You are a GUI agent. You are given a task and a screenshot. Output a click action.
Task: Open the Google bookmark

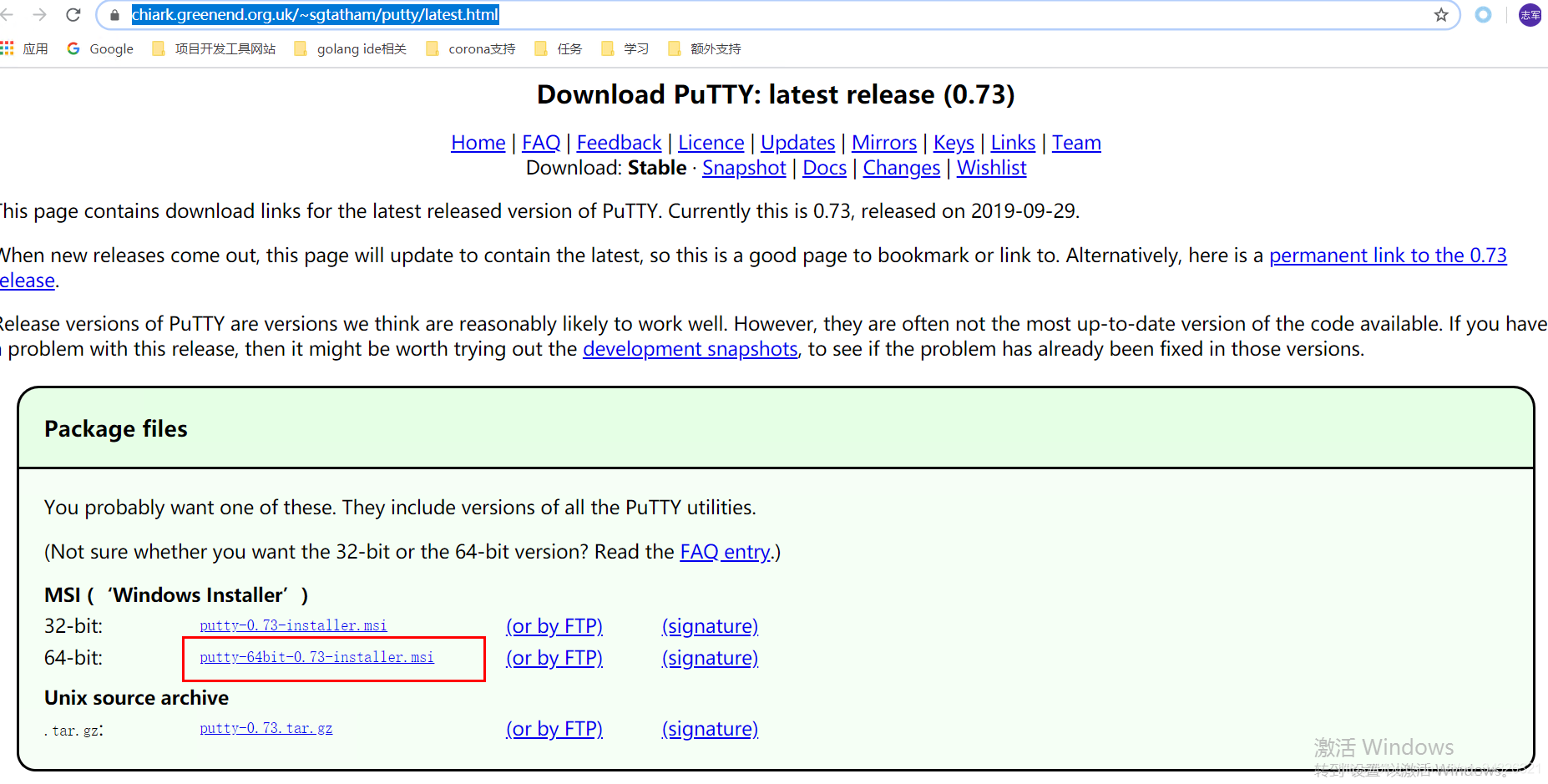click(x=100, y=48)
